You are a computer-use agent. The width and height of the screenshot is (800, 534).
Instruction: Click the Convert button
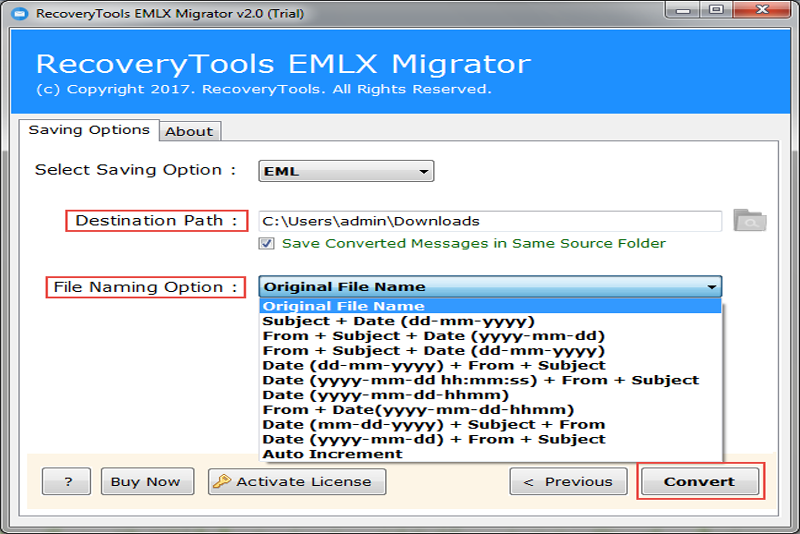coord(699,481)
